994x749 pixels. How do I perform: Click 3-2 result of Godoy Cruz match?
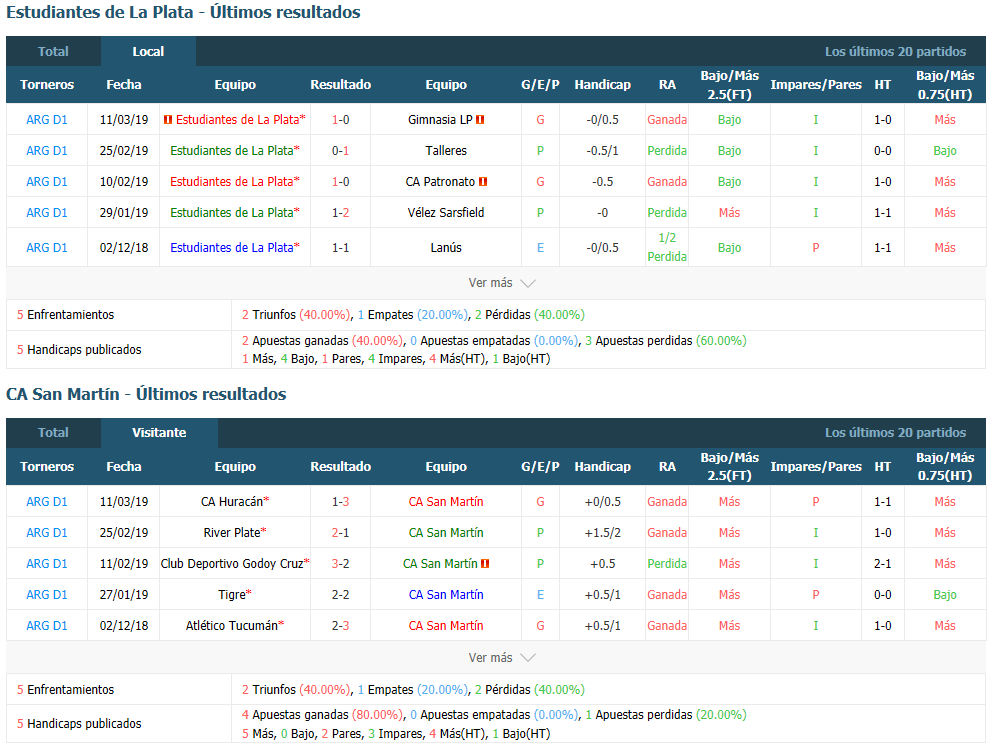[340, 564]
